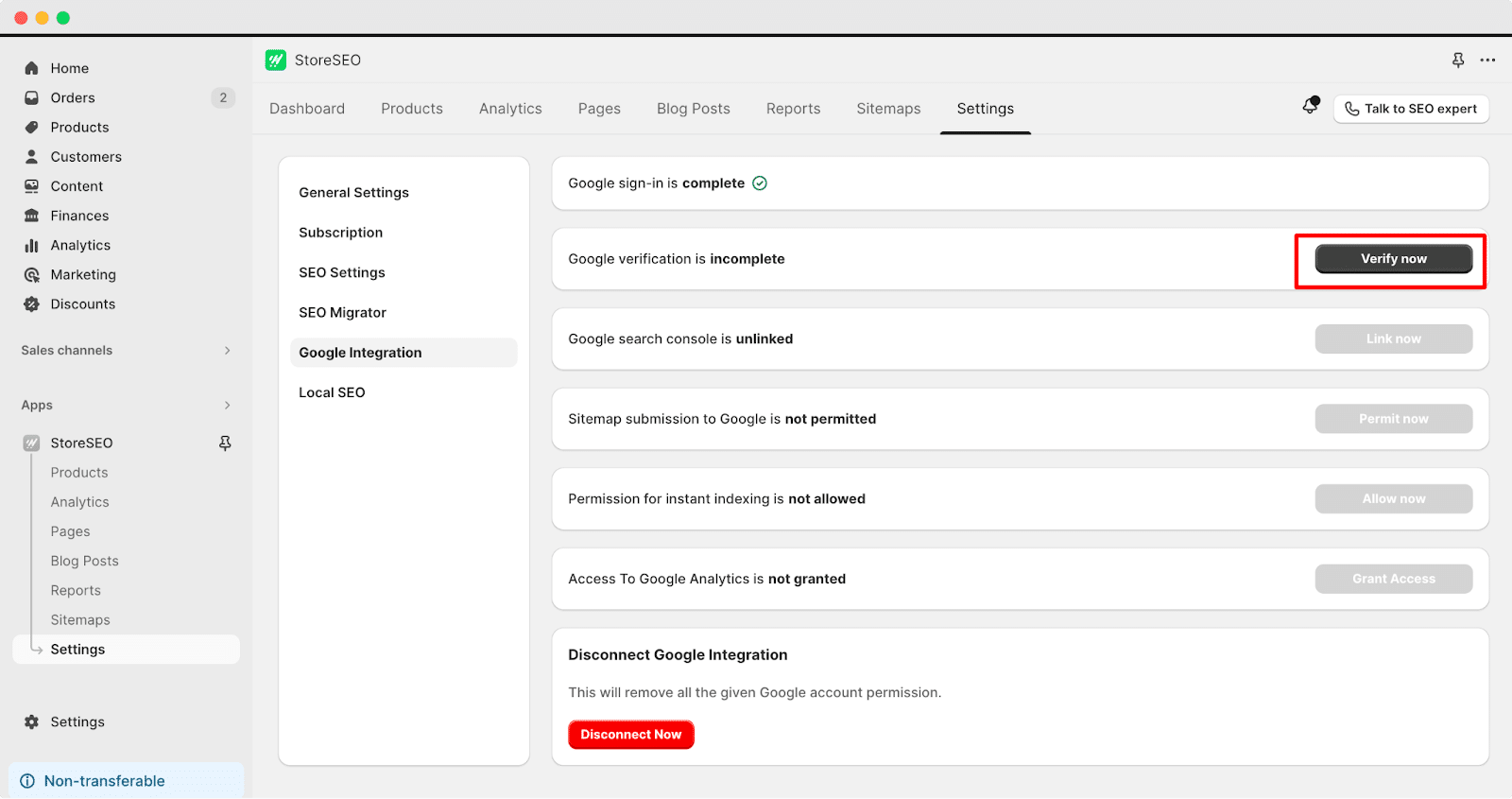Click 'Google search console is unlinked' text

[x=680, y=339]
